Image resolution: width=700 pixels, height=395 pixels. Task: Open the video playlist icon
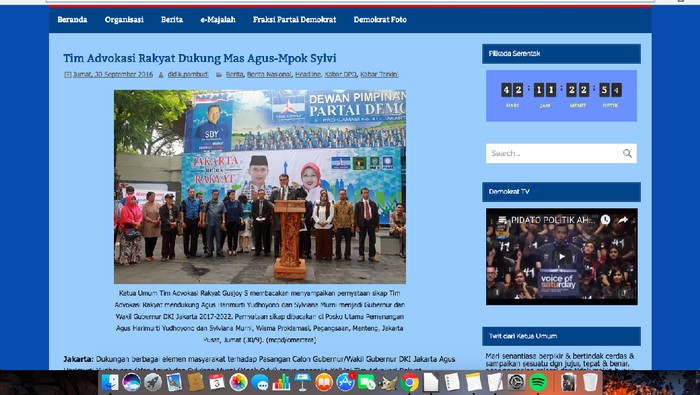click(x=502, y=220)
